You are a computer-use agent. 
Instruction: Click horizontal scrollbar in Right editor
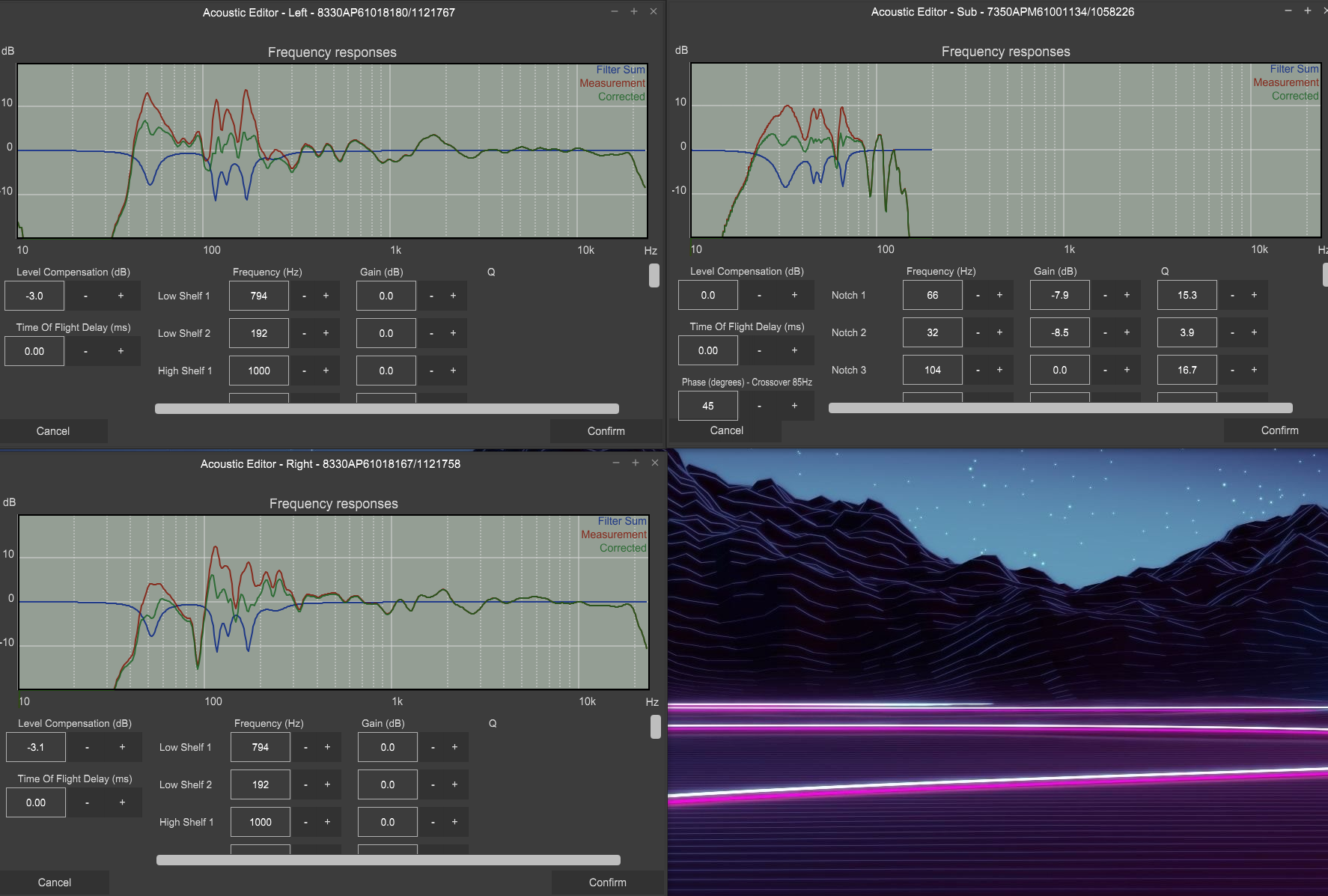point(389,860)
